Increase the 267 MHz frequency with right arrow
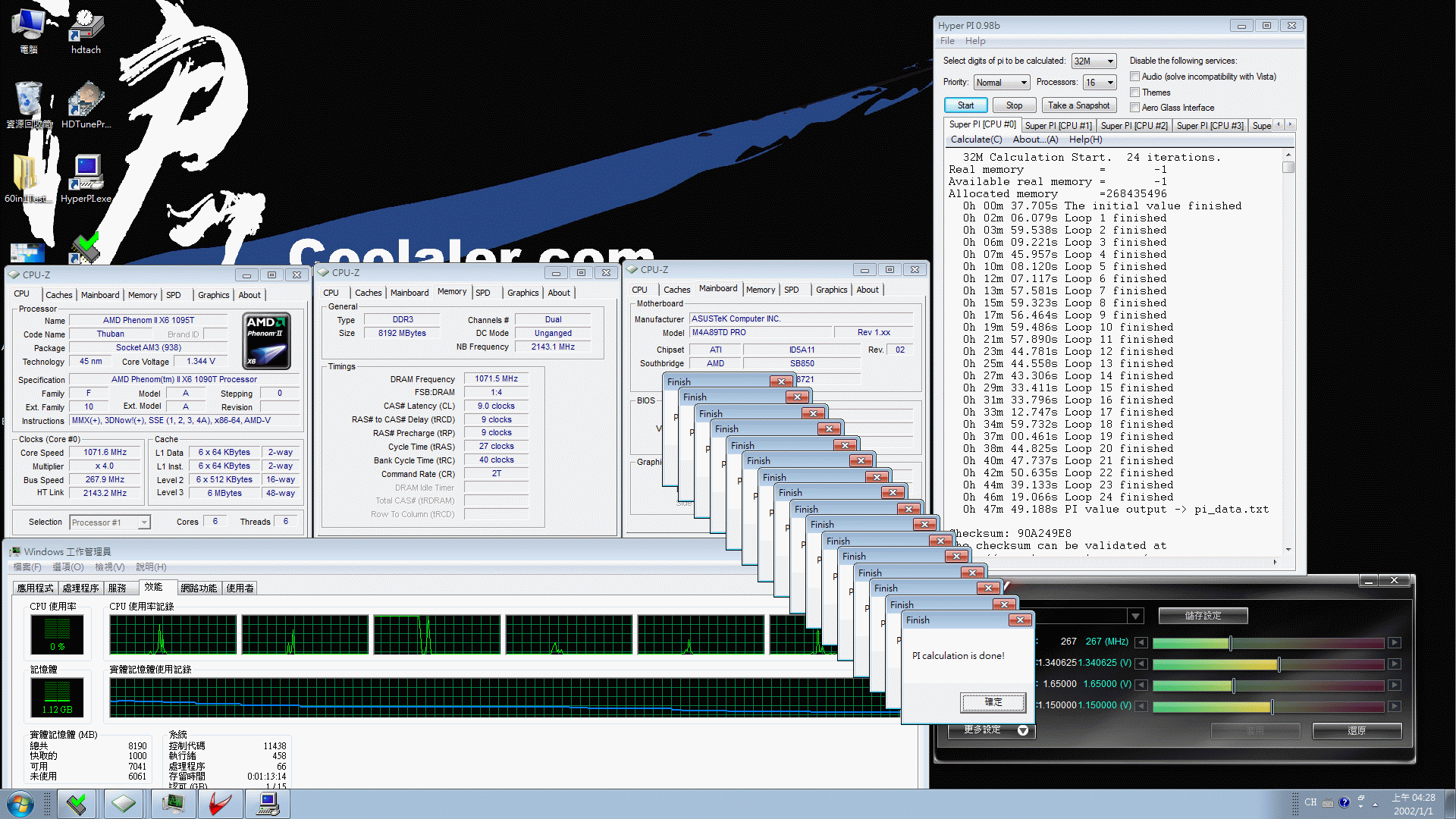 (x=1394, y=642)
